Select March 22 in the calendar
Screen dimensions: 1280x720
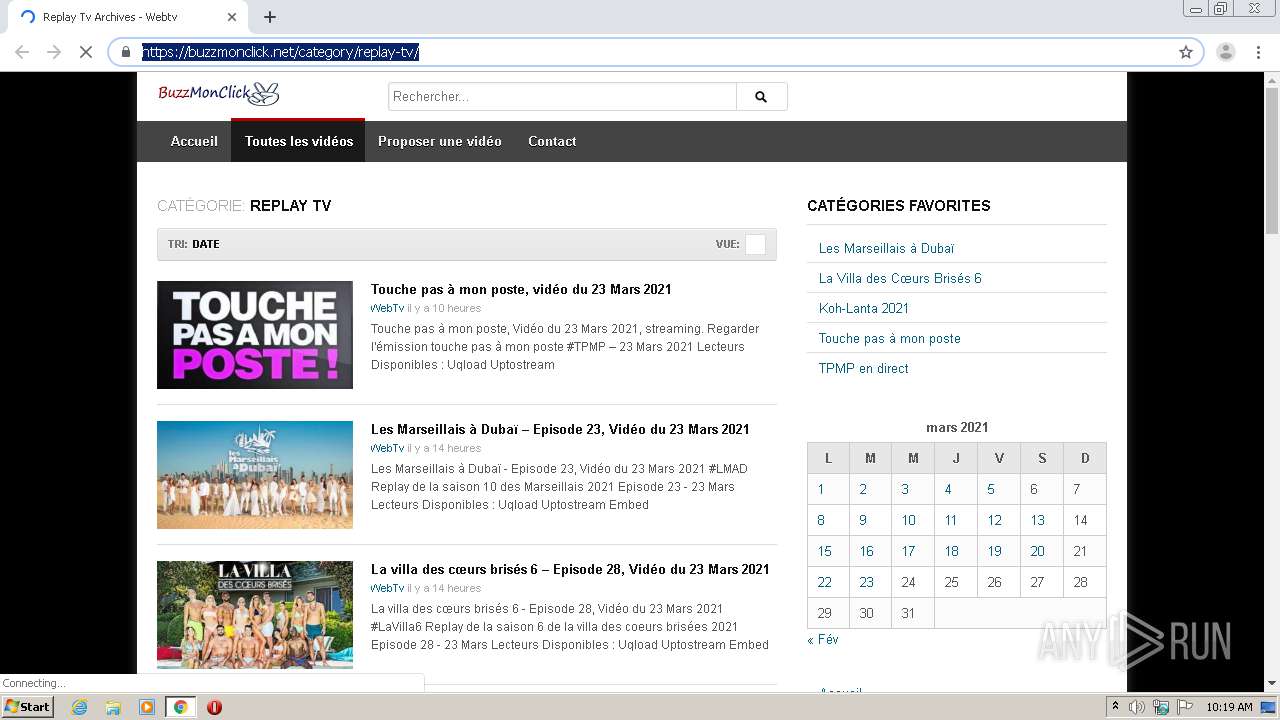(x=824, y=582)
